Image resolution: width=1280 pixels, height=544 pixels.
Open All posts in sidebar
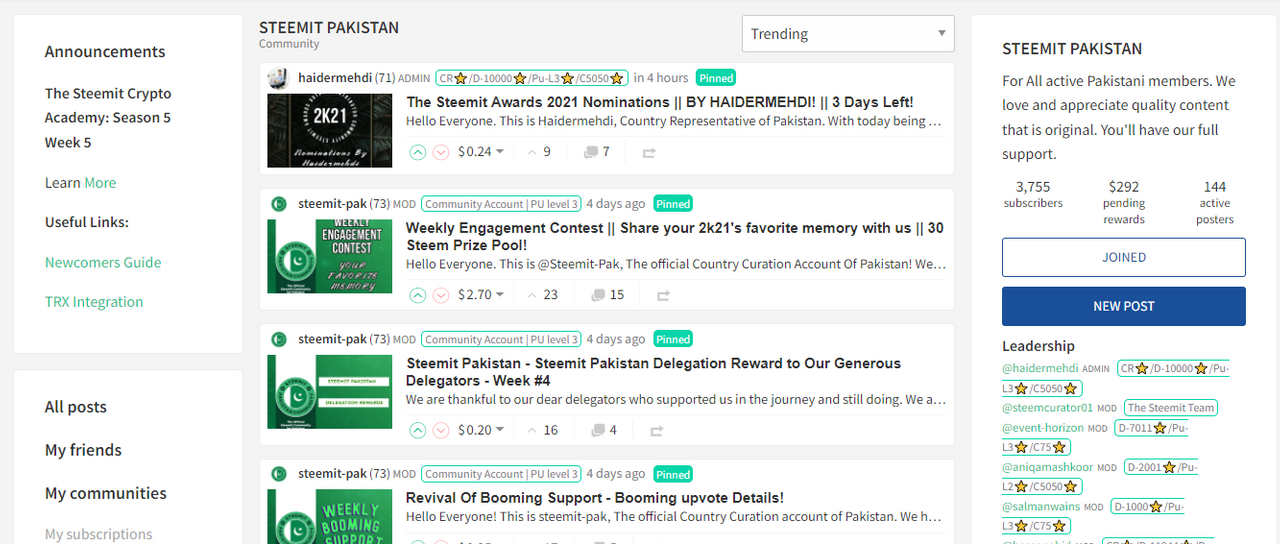[x=76, y=407]
